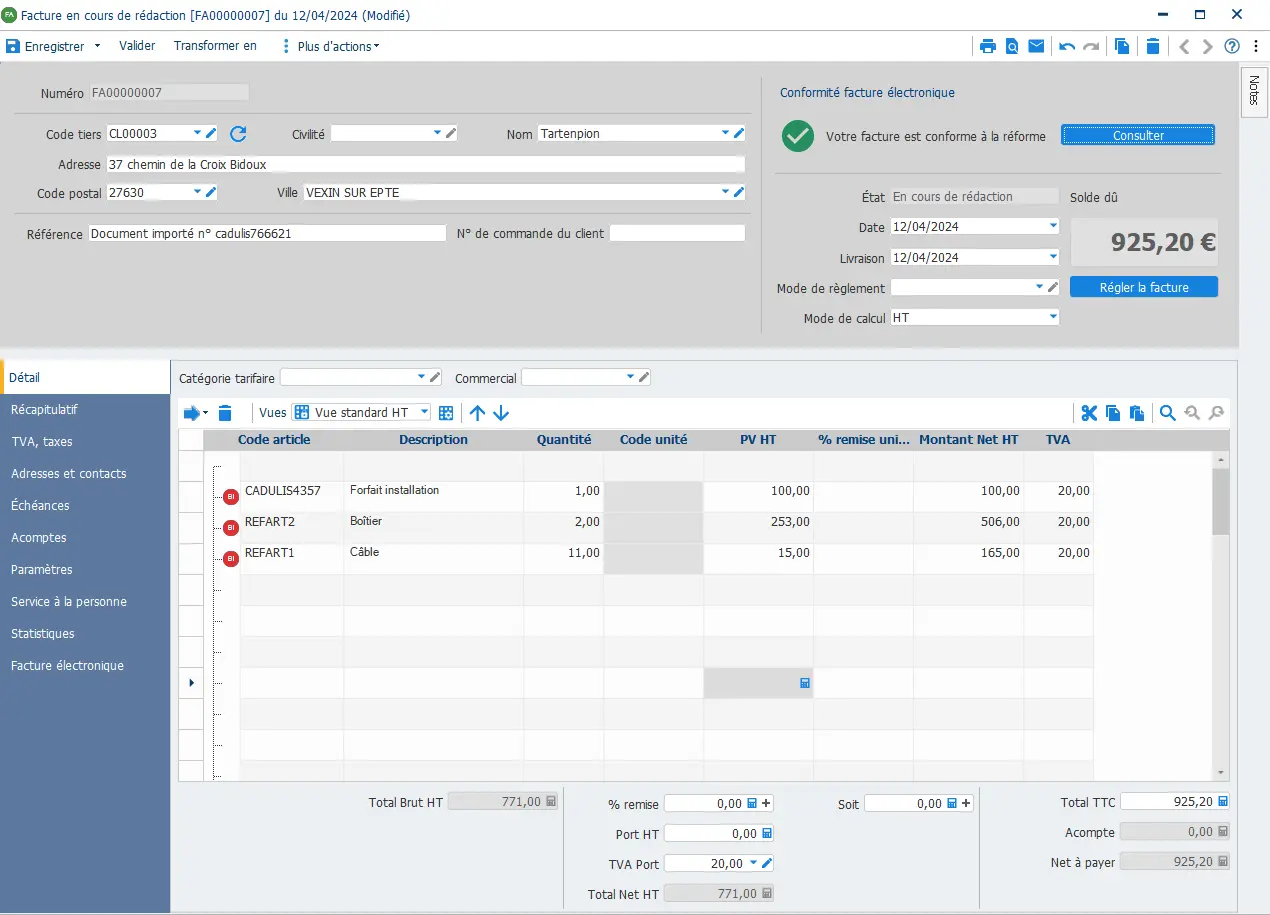Send invoice by email envelope icon
The image size is (1270, 915).
point(1036,46)
